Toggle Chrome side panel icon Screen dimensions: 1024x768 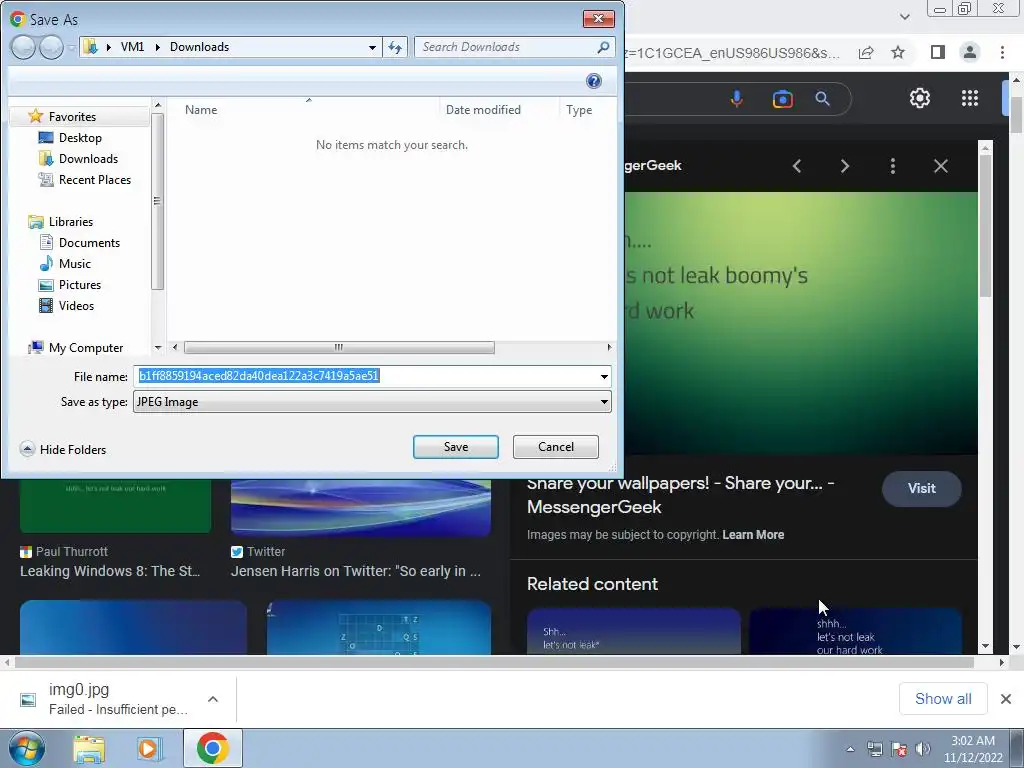[x=938, y=52]
